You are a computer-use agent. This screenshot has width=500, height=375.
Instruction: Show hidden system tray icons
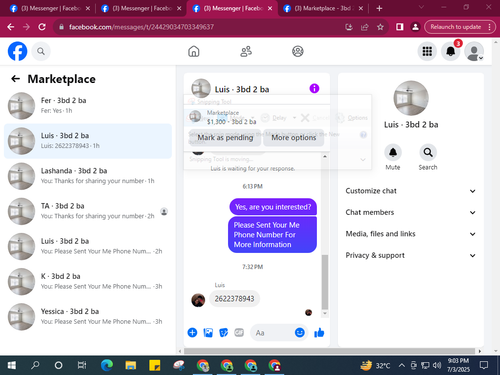pyautogui.click(x=402, y=365)
